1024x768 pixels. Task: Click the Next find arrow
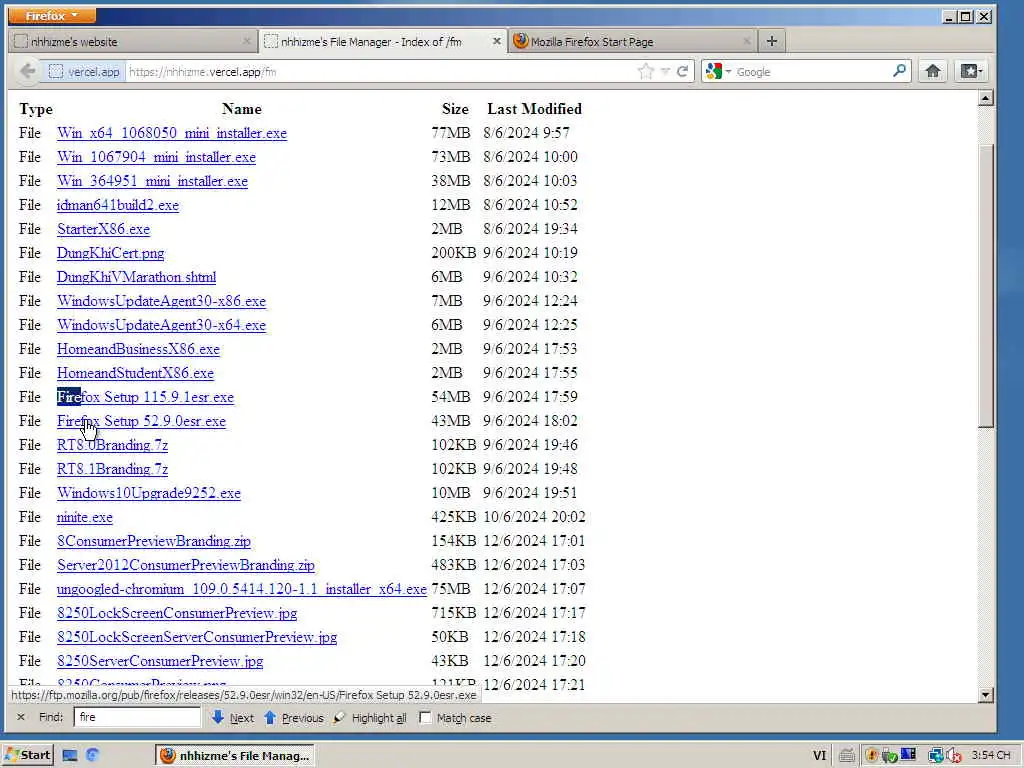233,718
